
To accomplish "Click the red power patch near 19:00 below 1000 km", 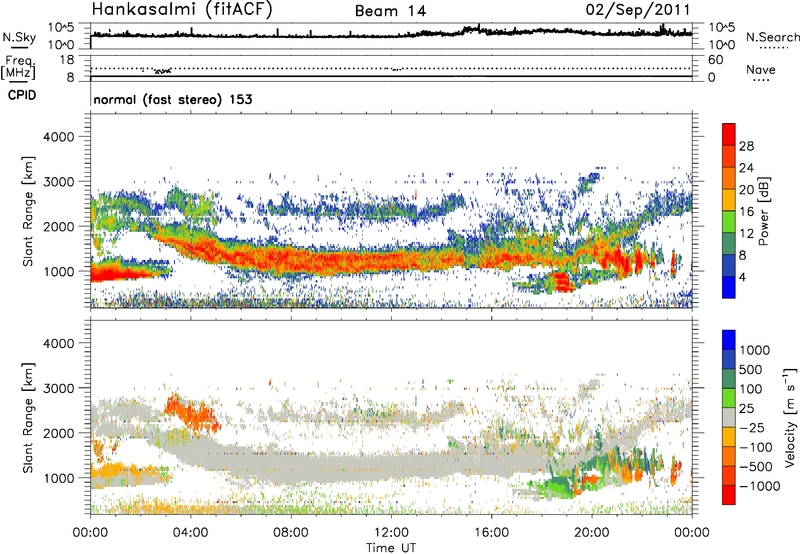I will [x=563, y=282].
